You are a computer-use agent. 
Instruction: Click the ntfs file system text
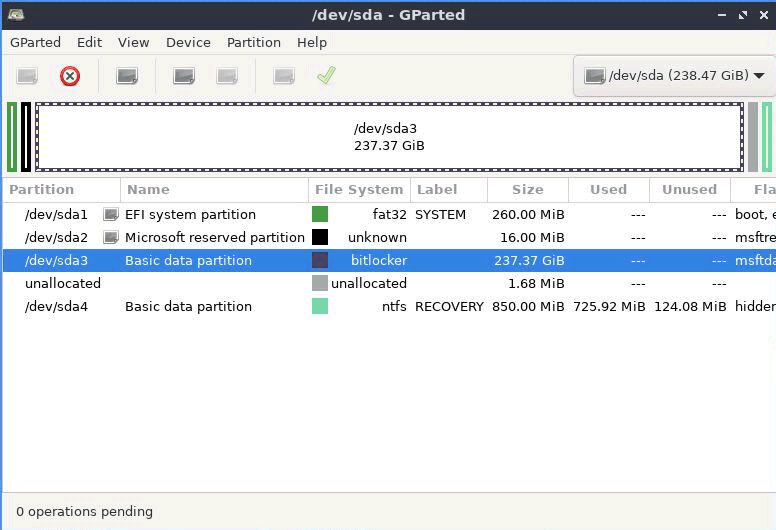coord(394,306)
